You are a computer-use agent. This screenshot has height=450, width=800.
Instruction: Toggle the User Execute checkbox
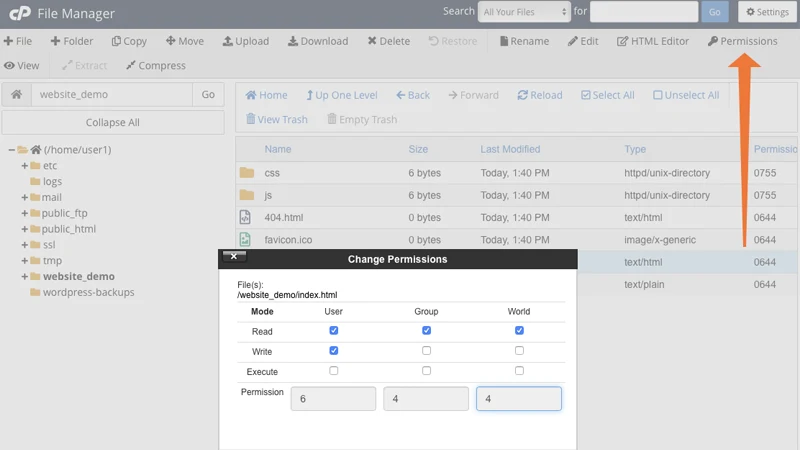pos(334,371)
